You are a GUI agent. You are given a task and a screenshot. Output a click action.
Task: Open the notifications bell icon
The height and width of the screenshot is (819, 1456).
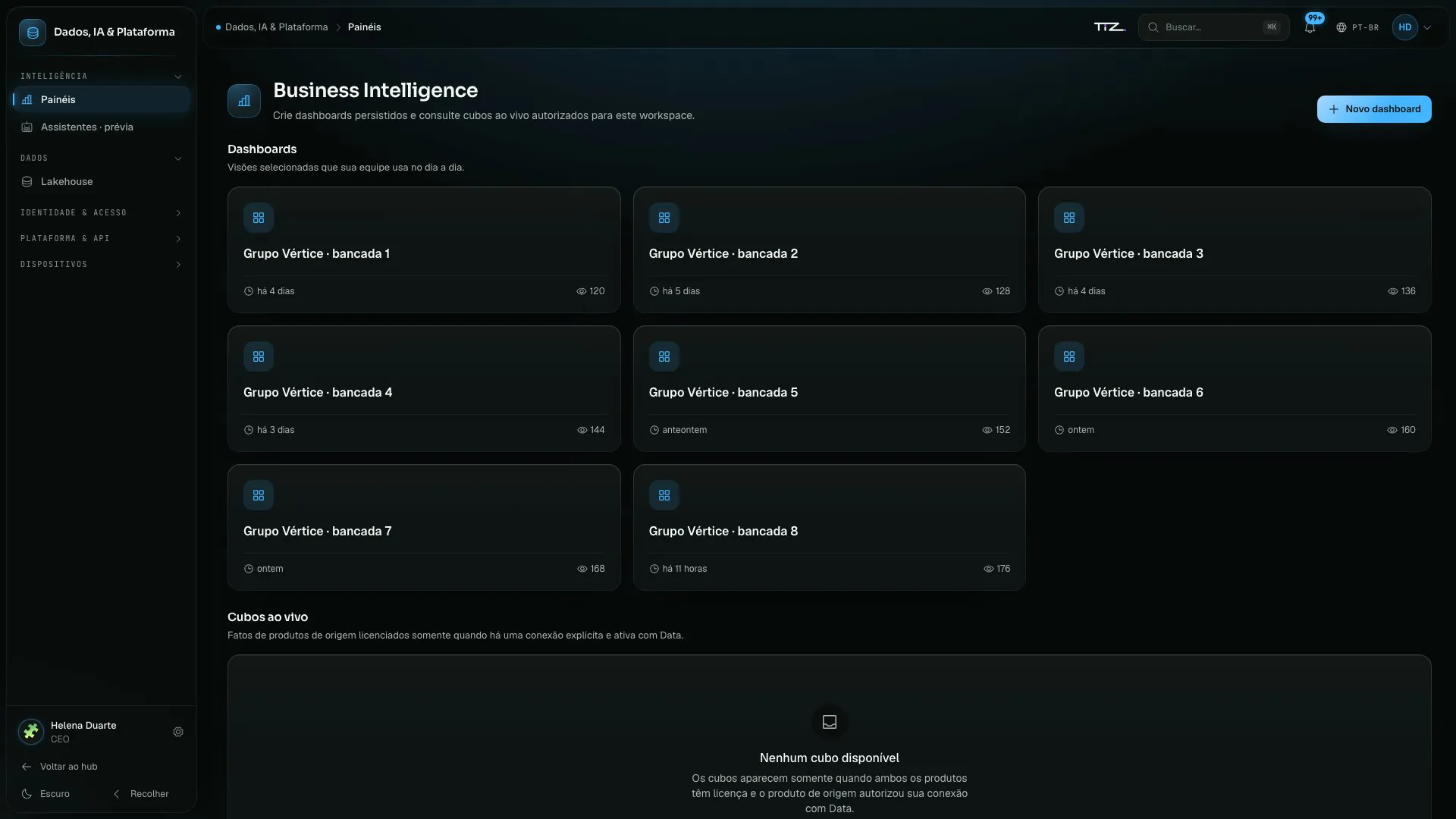pos(1310,27)
